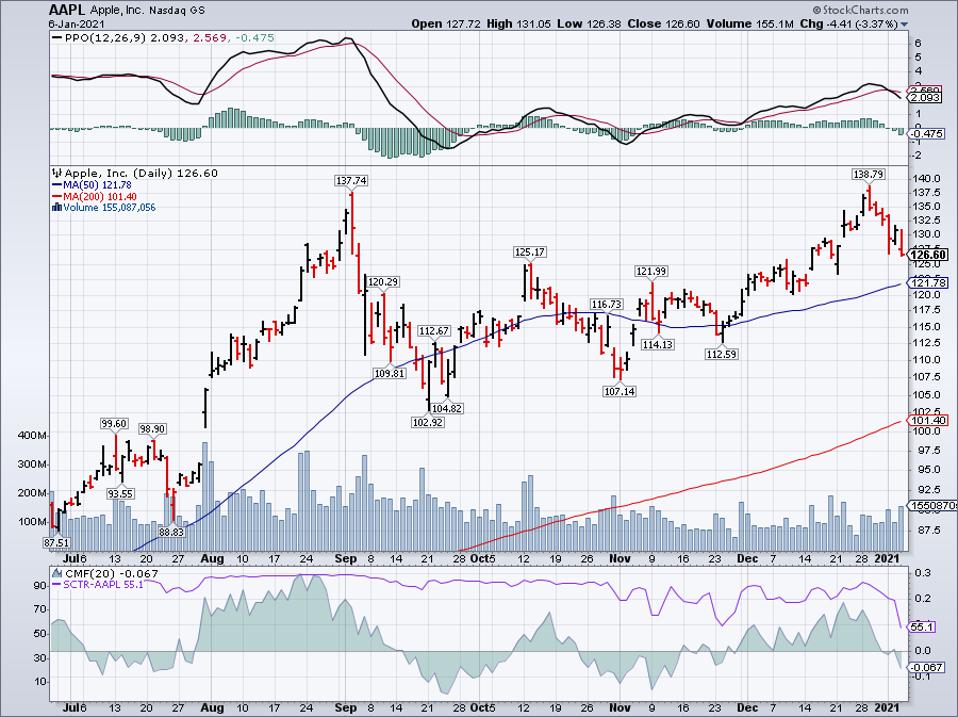Click the 138.79 high price label
The width and height of the screenshot is (958, 717).
coord(869,174)
